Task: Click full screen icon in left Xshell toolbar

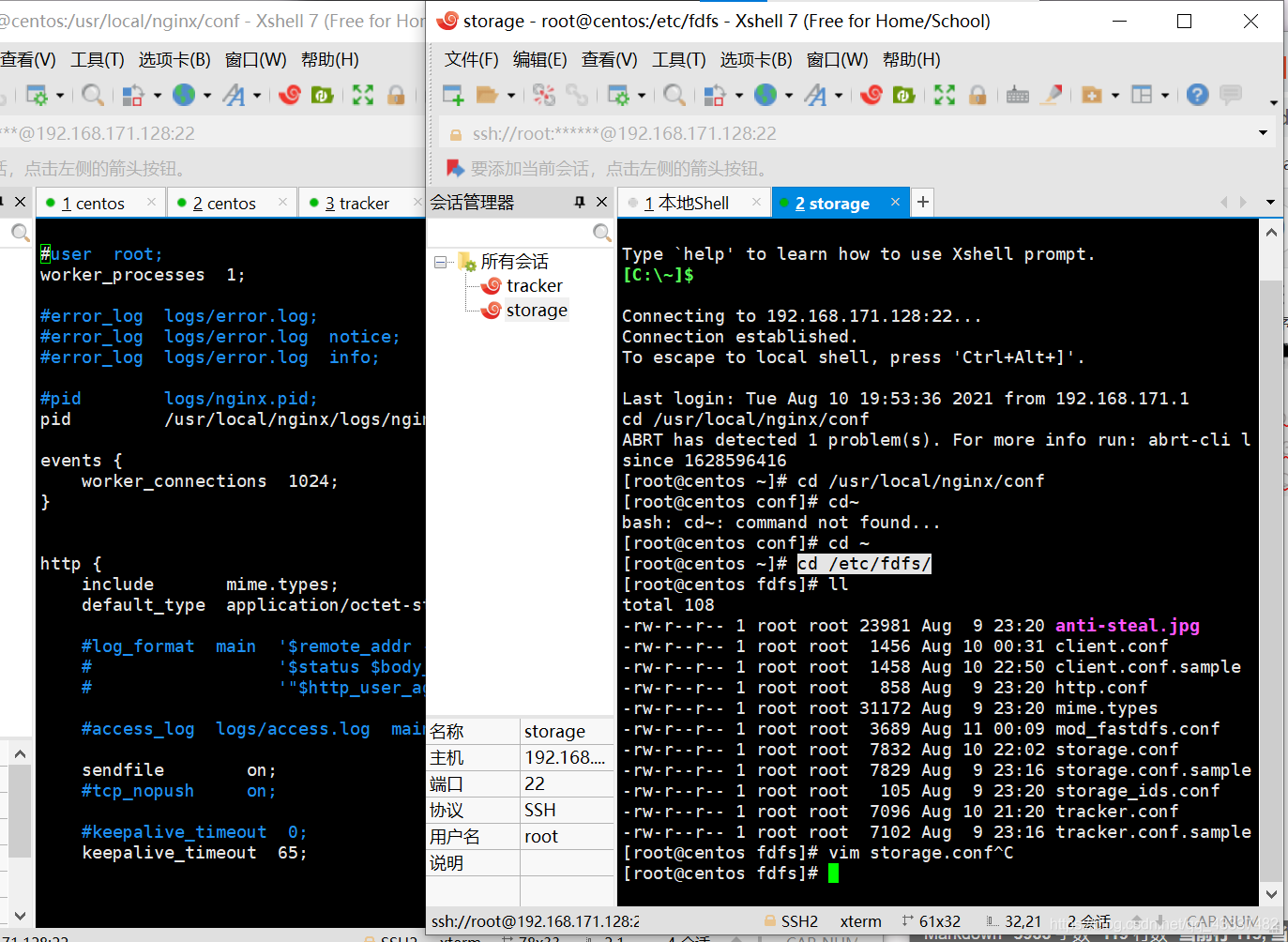Action: point(363,95)
